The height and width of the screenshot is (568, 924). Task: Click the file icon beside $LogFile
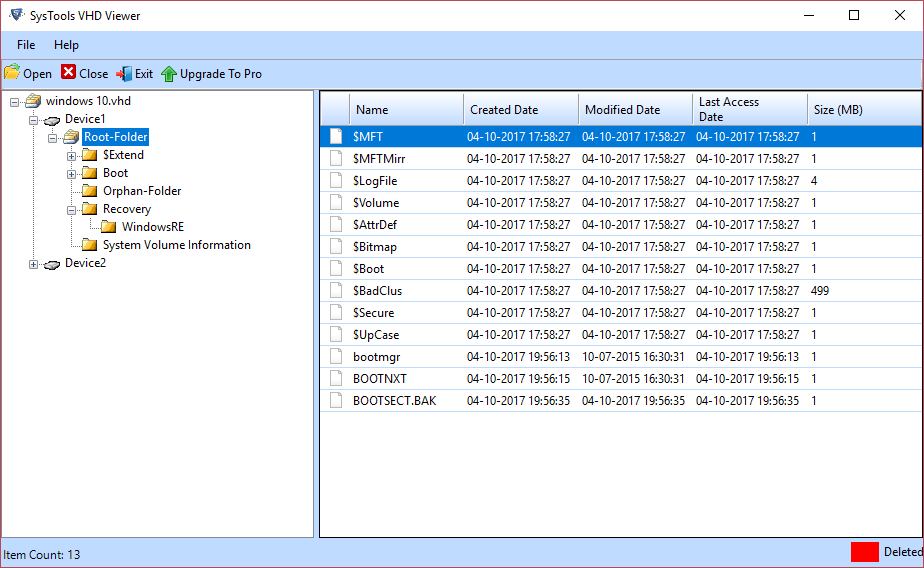pos(336,180)
